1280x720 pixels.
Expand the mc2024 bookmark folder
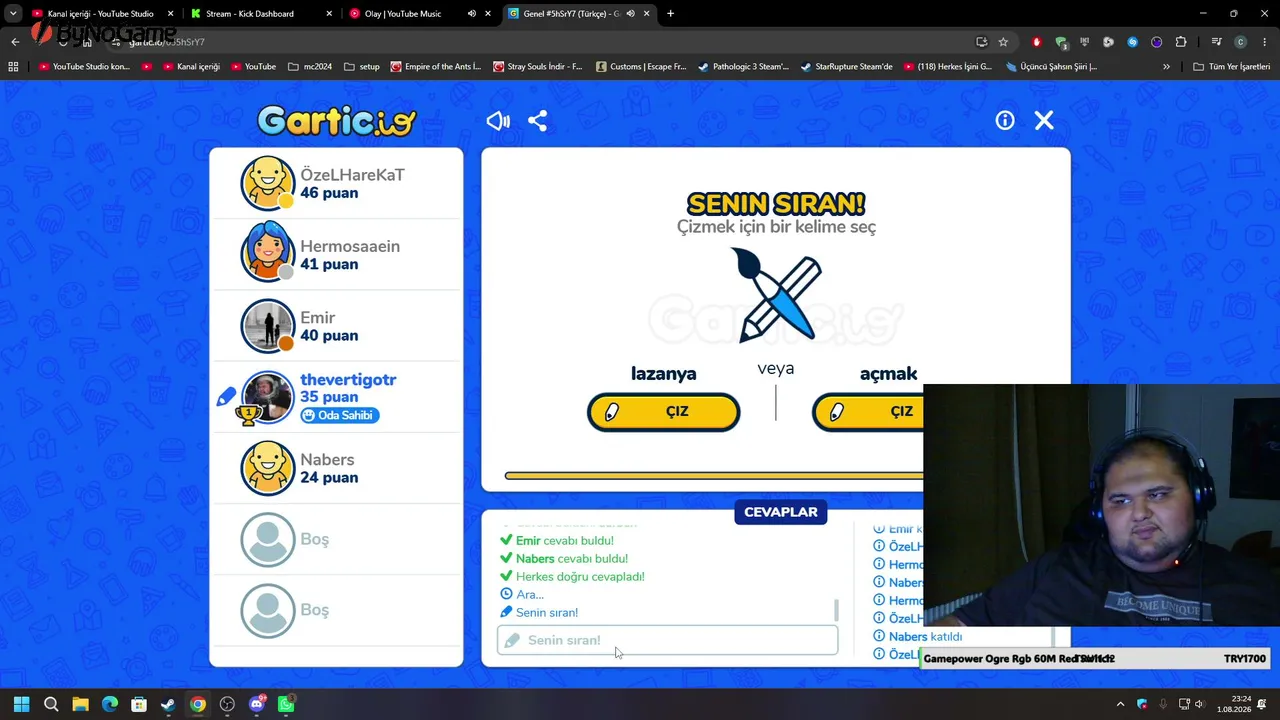[310, 67]
